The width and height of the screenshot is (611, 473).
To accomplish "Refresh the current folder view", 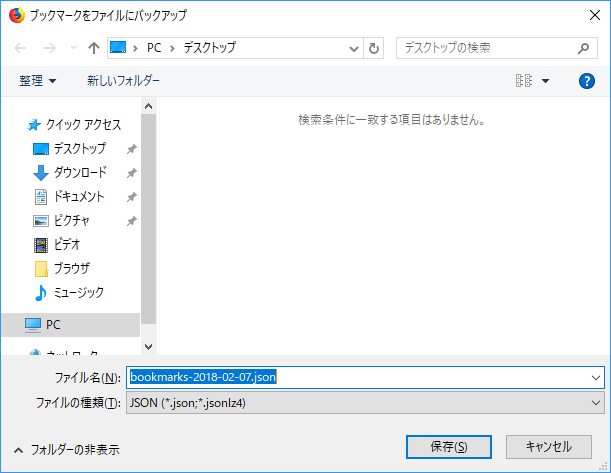I will 374,48.
